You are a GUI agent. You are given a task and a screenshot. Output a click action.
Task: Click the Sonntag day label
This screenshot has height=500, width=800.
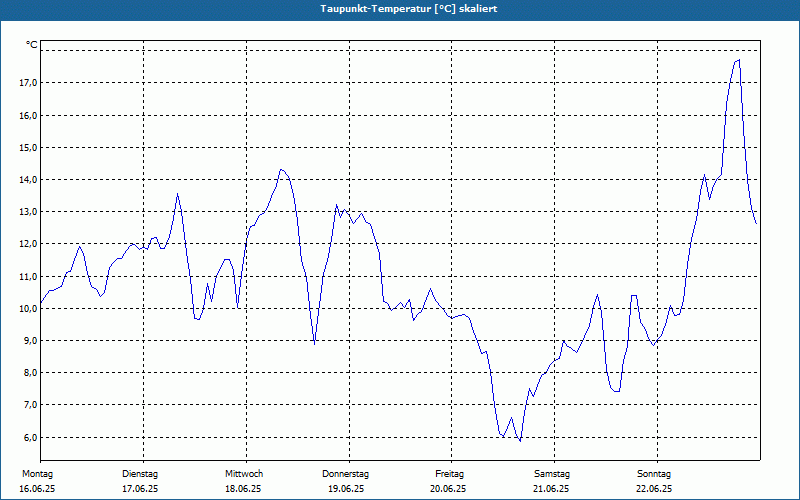click(x=654, y=474)
